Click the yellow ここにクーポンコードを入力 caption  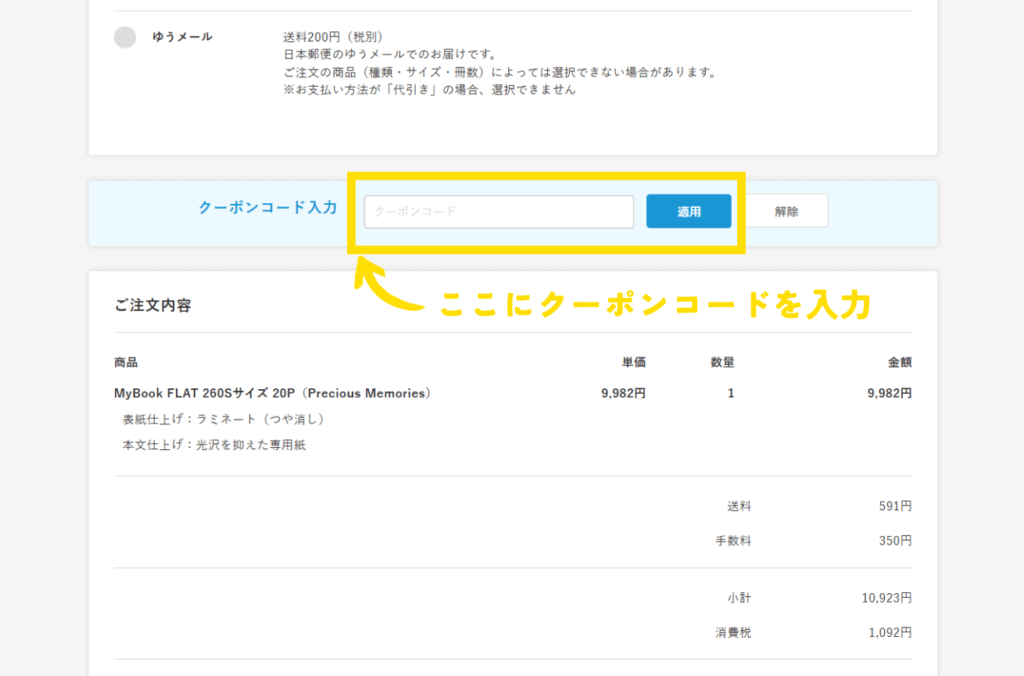coord(655,306)
